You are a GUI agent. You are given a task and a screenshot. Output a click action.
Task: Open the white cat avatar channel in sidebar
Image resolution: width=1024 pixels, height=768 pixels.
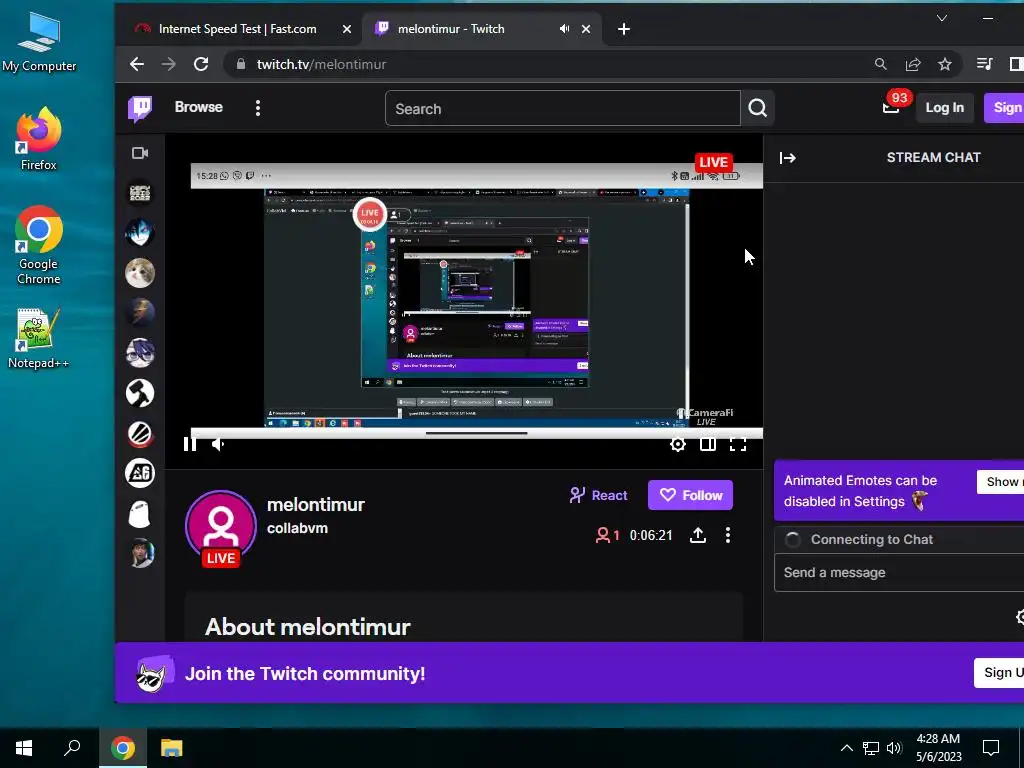(x=140, y=273)
